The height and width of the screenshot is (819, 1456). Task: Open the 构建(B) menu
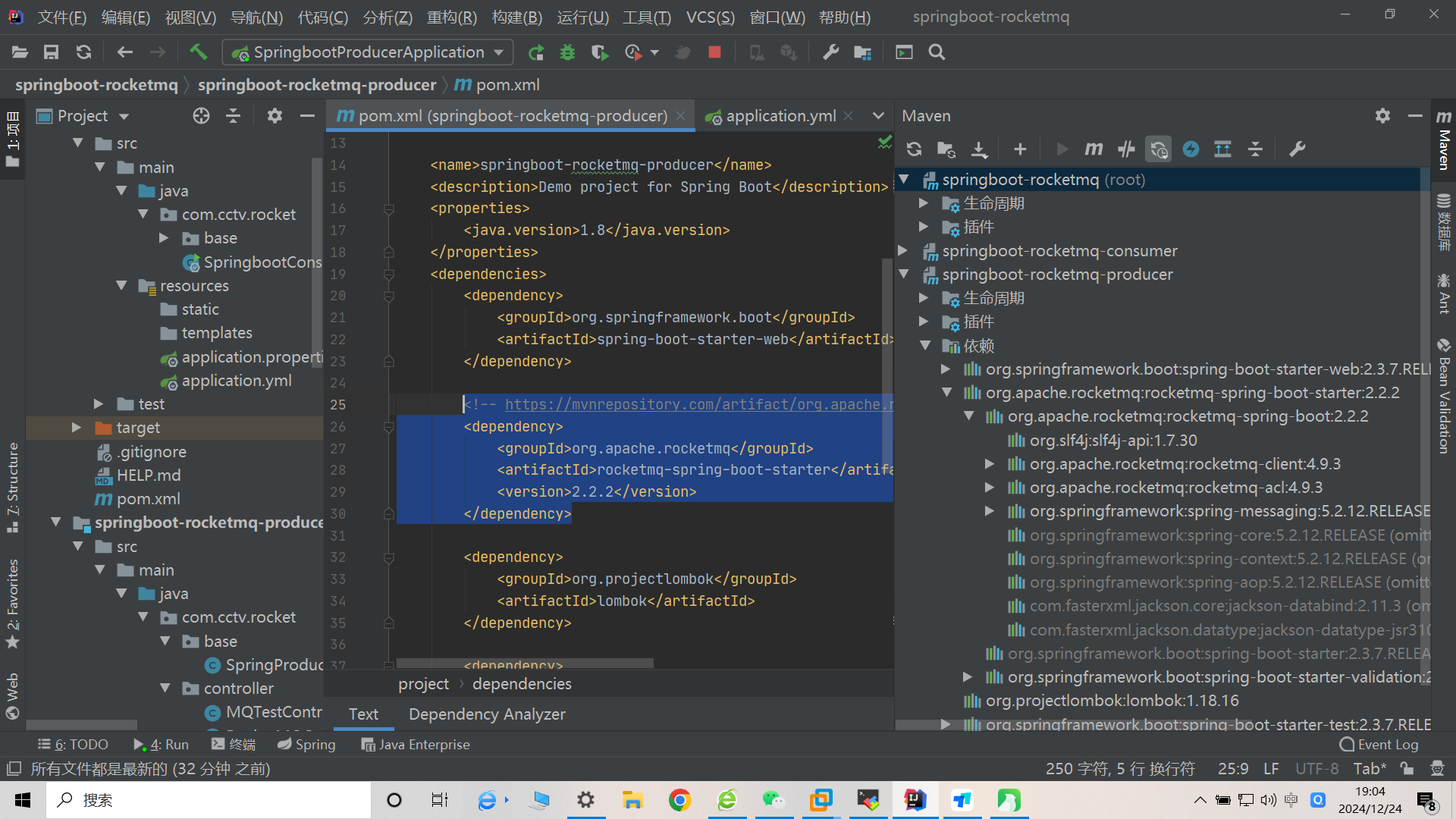pyautogui.click(x=516, y=17)
